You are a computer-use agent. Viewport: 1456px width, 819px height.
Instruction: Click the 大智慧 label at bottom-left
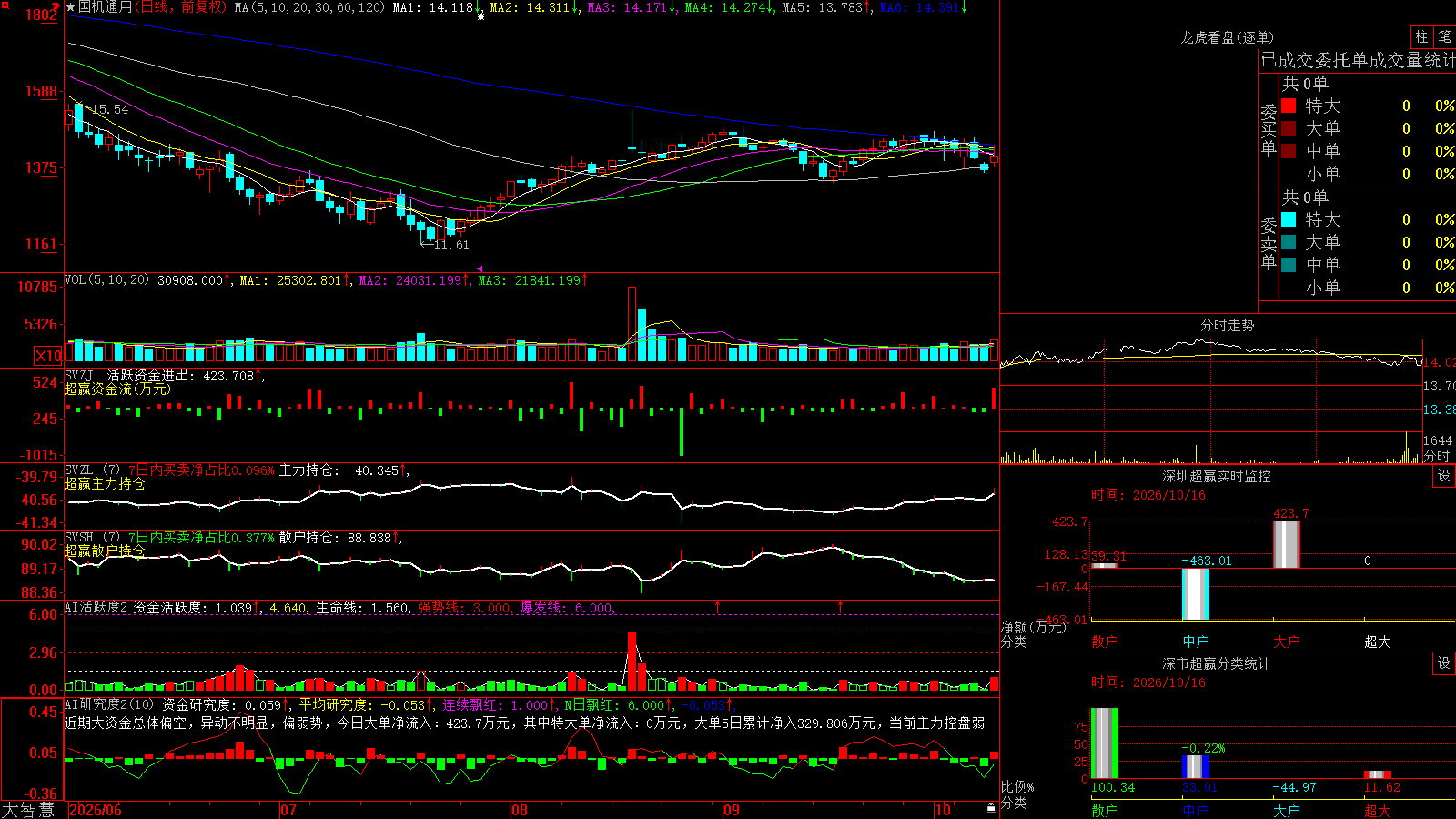28,810
